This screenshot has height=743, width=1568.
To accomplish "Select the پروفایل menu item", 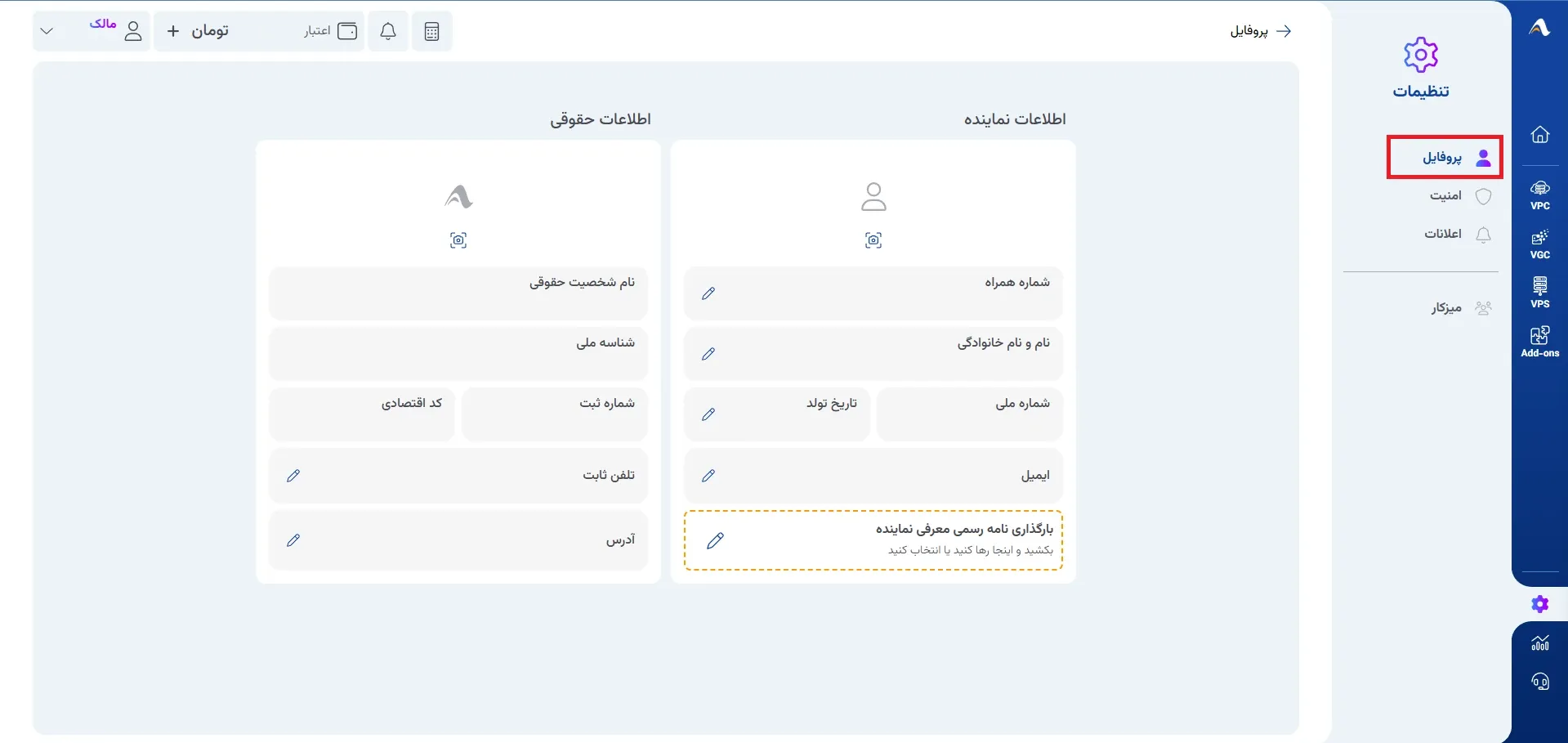I will point(1445,157).
